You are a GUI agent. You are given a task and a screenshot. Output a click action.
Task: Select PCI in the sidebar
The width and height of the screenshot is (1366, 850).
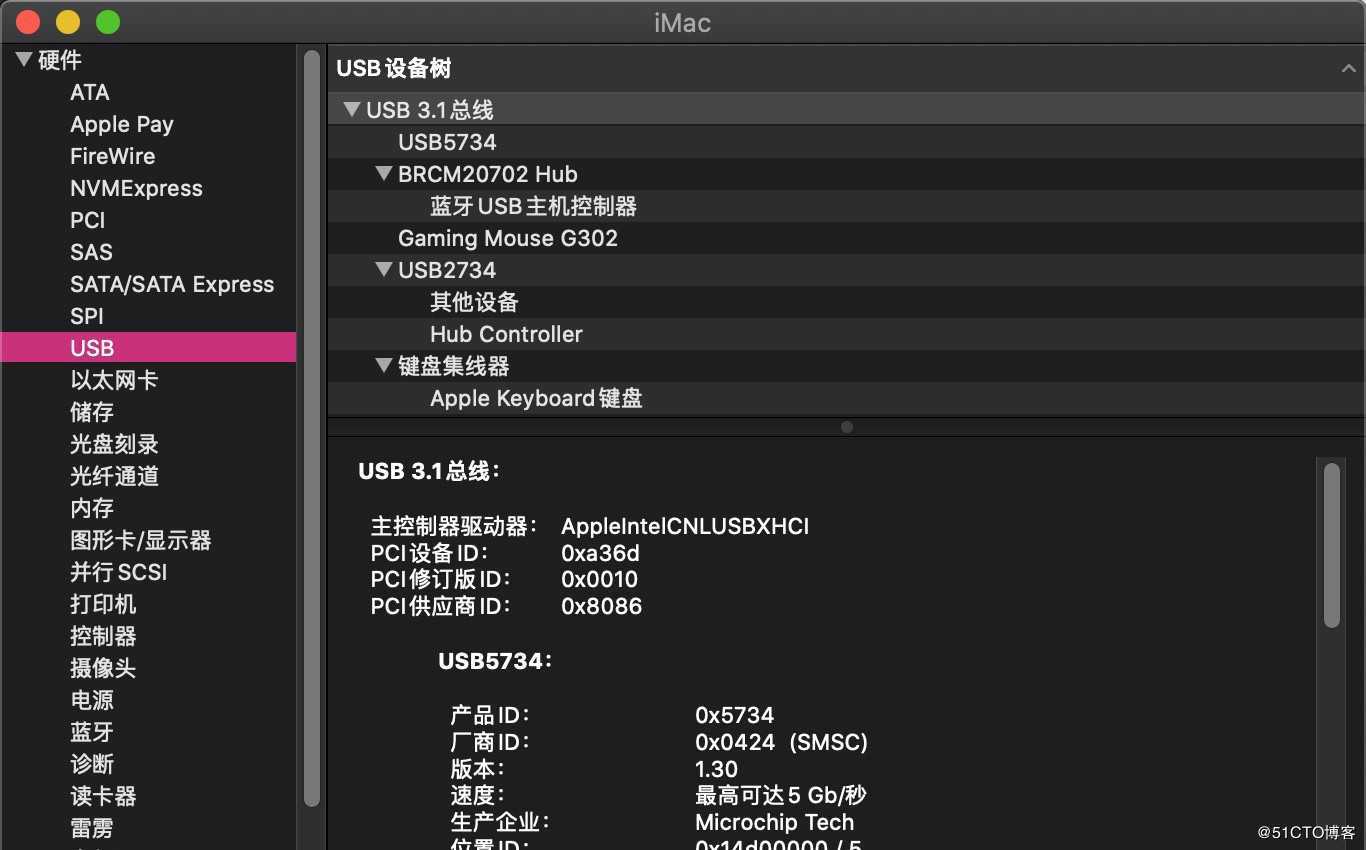tap(88, 220)
